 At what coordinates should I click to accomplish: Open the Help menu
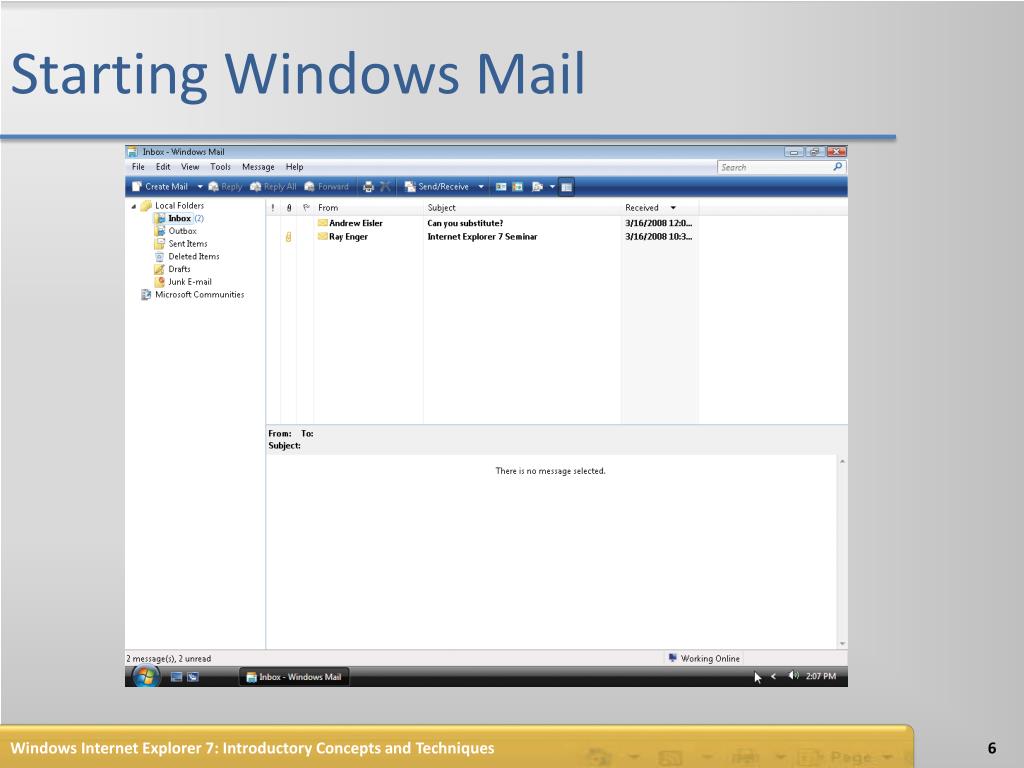(x=295, y=167)
